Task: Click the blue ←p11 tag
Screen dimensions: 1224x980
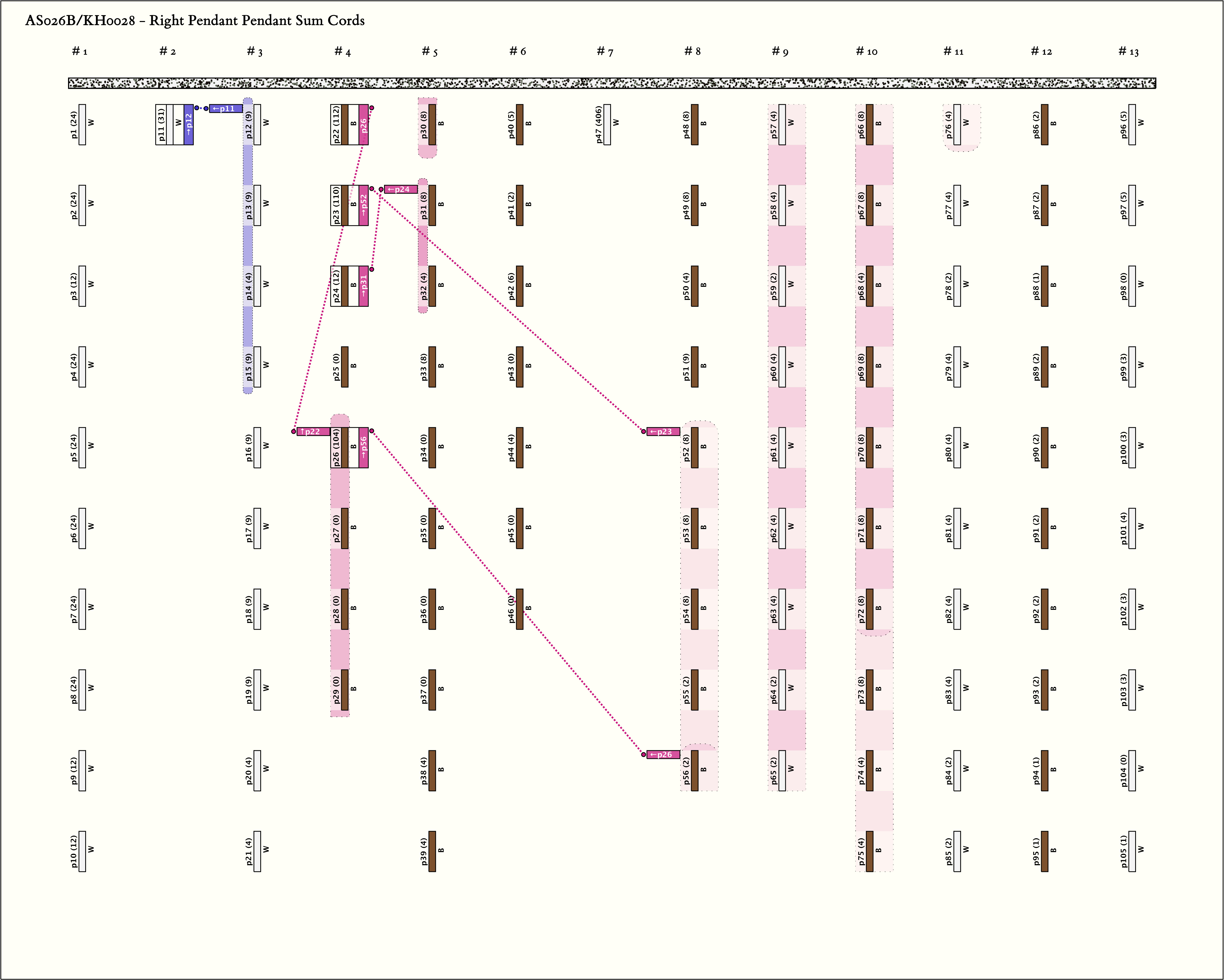Action: [226, 108]
